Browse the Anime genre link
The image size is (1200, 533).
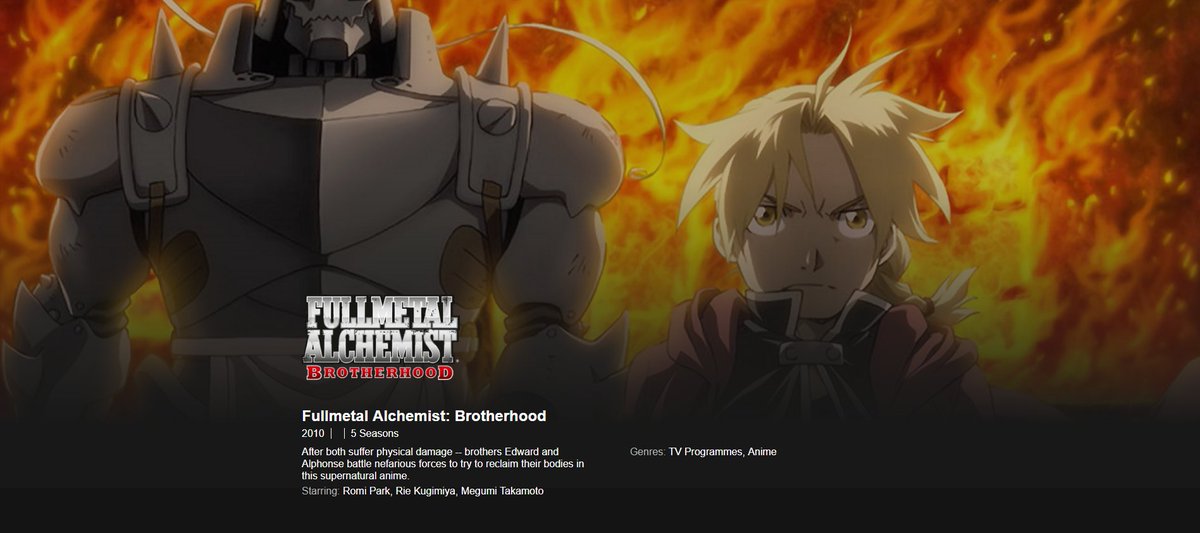(x=763, y=452)
